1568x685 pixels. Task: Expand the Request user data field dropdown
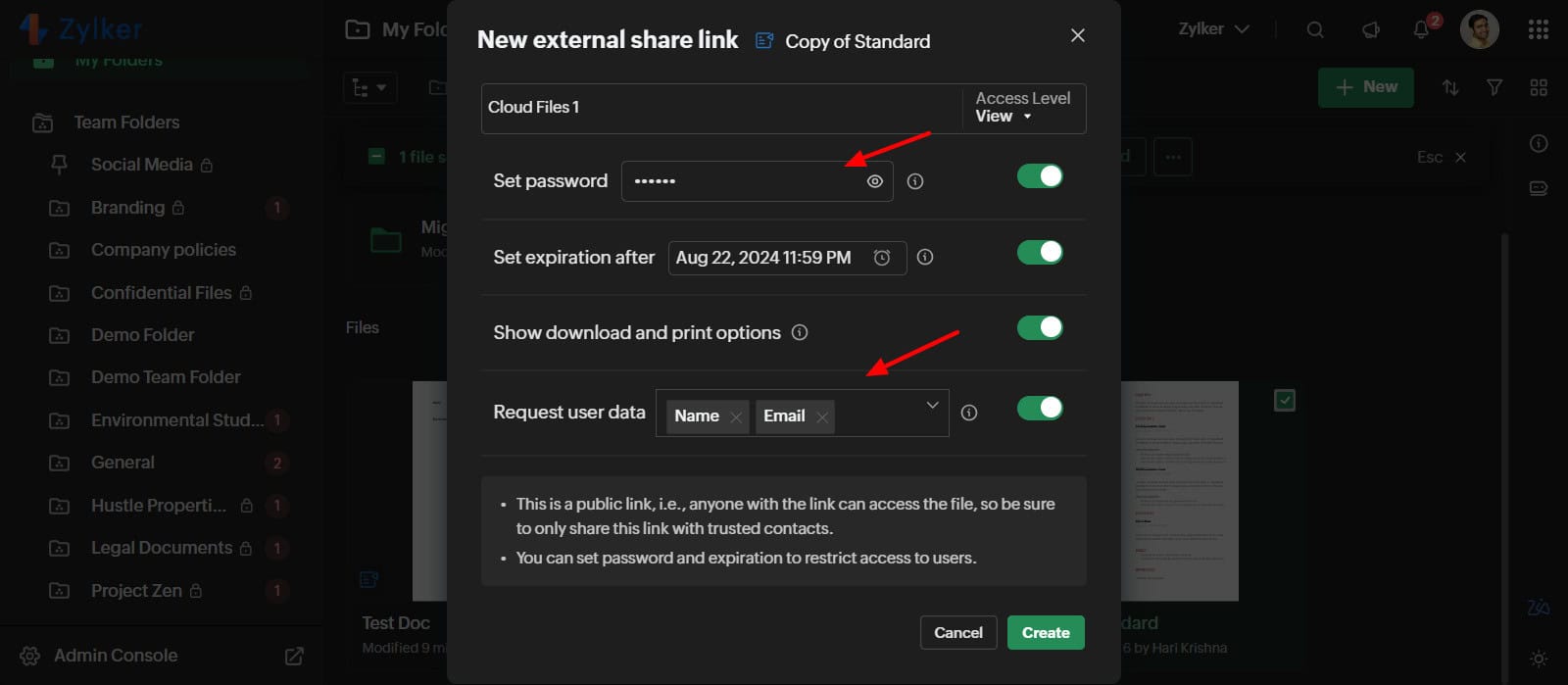pos(932,405)
